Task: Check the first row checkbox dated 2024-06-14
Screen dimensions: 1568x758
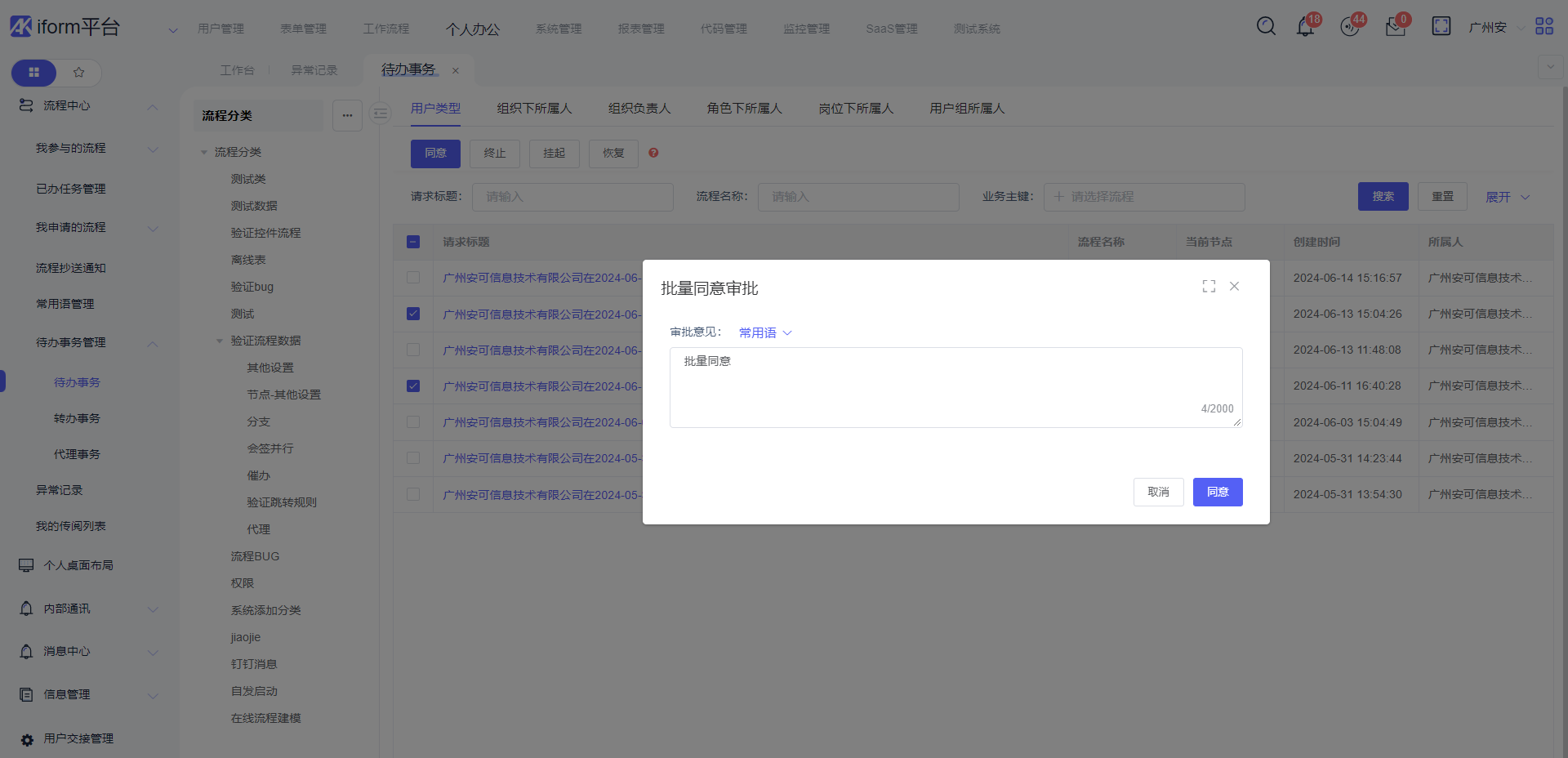Action: (413, 278)
